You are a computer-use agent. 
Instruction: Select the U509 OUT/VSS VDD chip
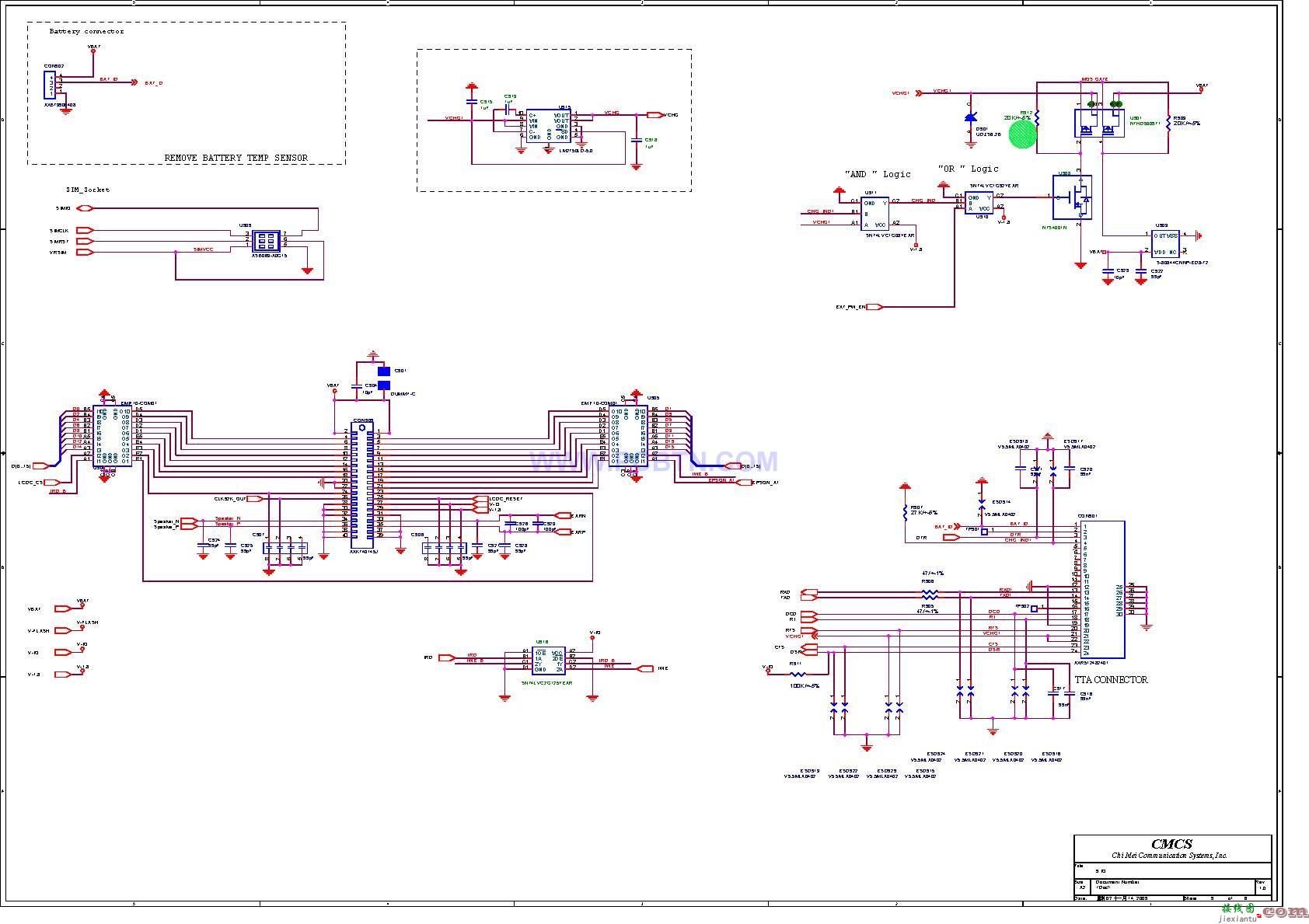pos(1165,243)
